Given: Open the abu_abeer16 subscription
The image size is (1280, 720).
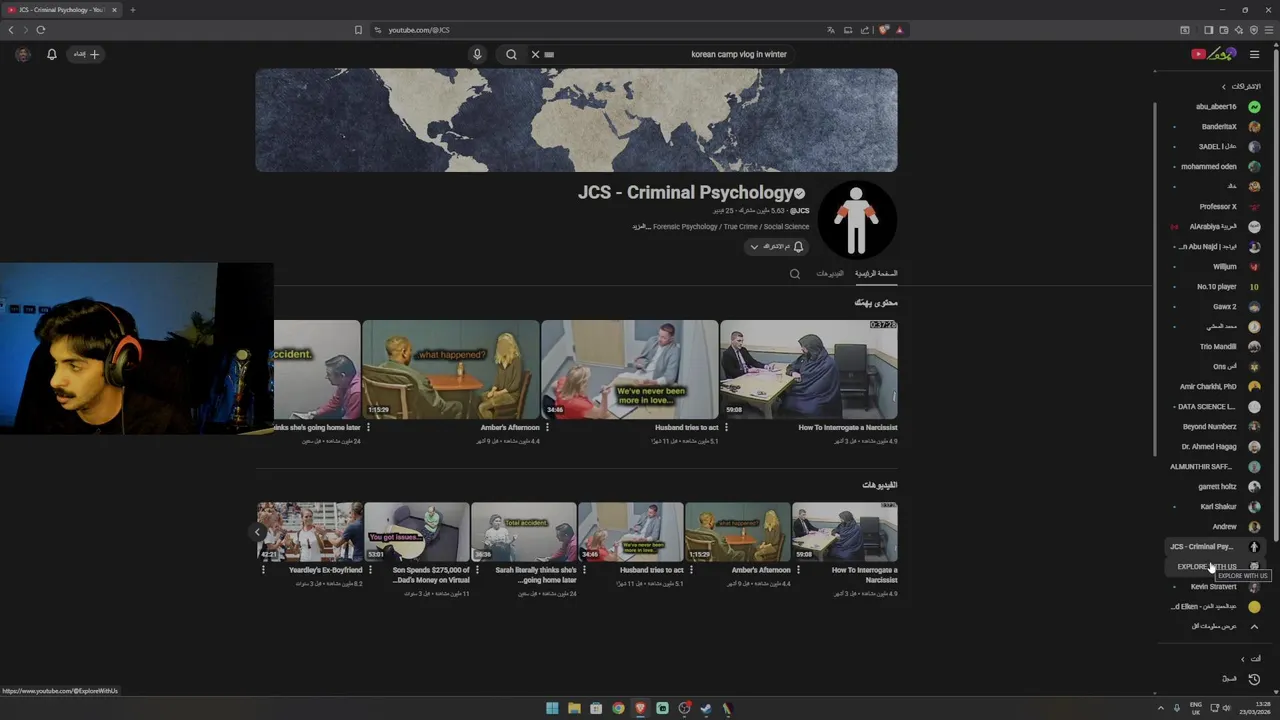Looking at the screenshot, I should pos(1215,107).
